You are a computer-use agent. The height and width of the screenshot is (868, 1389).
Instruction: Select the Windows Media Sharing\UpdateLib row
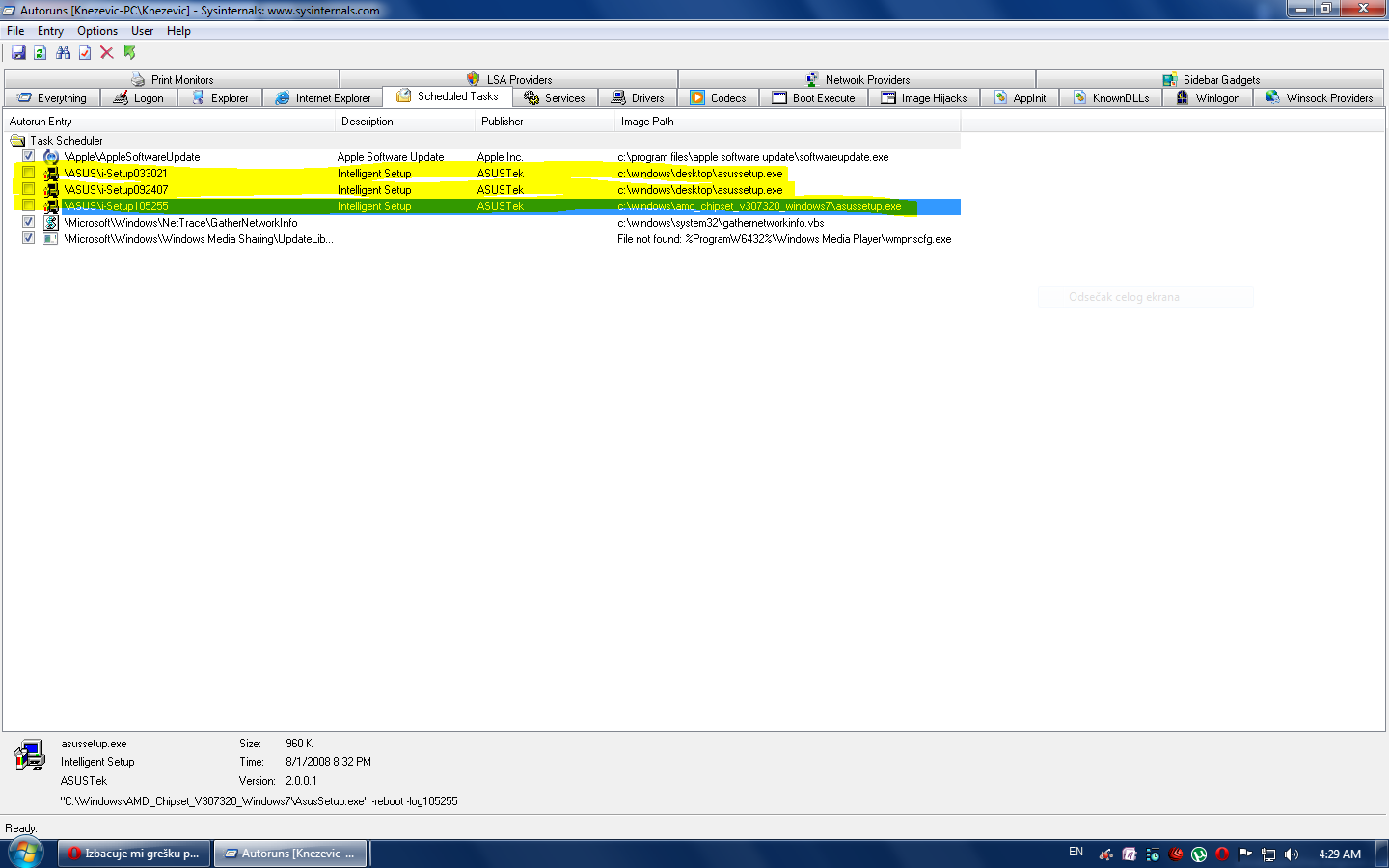tap(482, 239)
